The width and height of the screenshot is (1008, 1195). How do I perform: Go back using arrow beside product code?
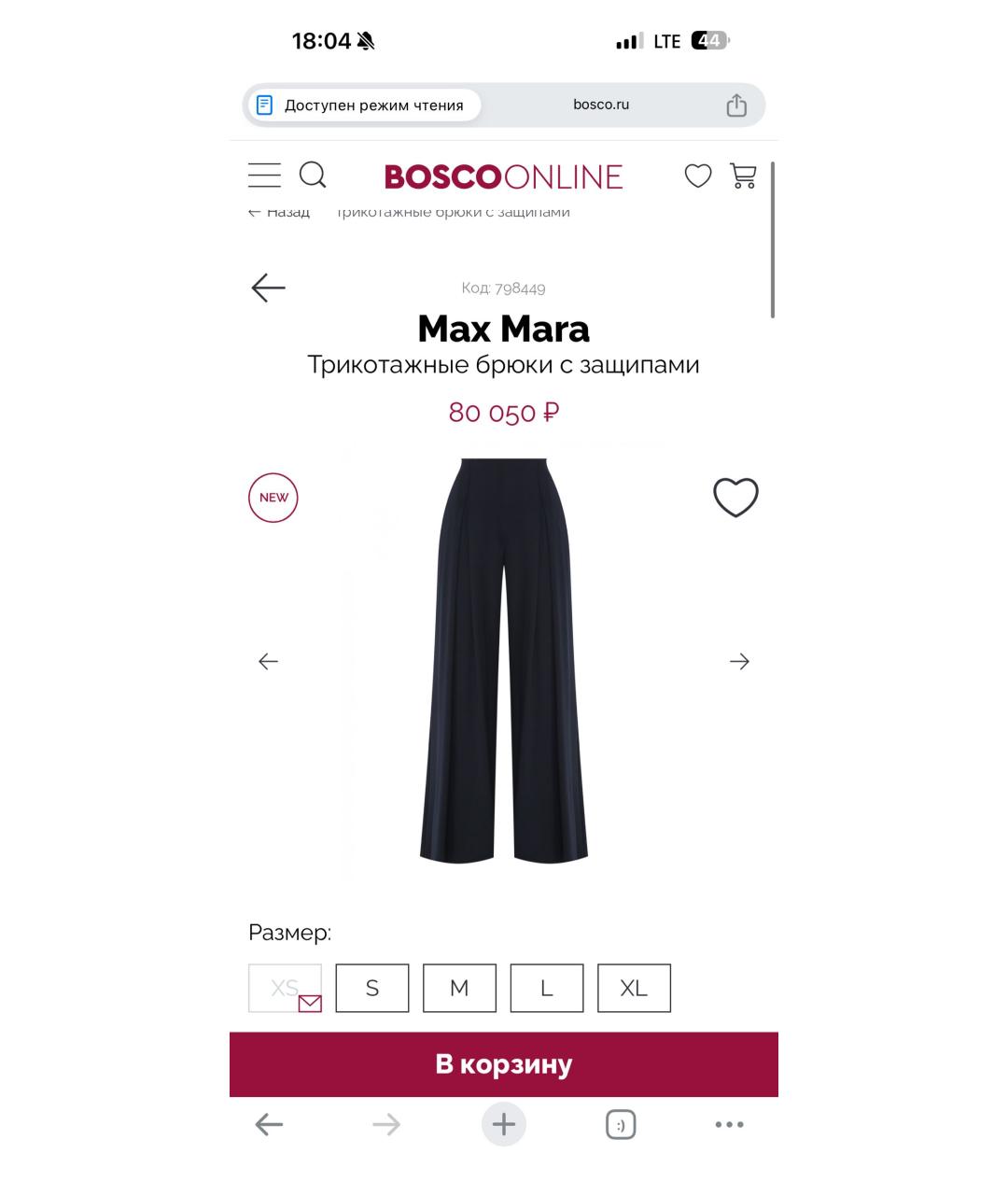(x=268, y=288)
